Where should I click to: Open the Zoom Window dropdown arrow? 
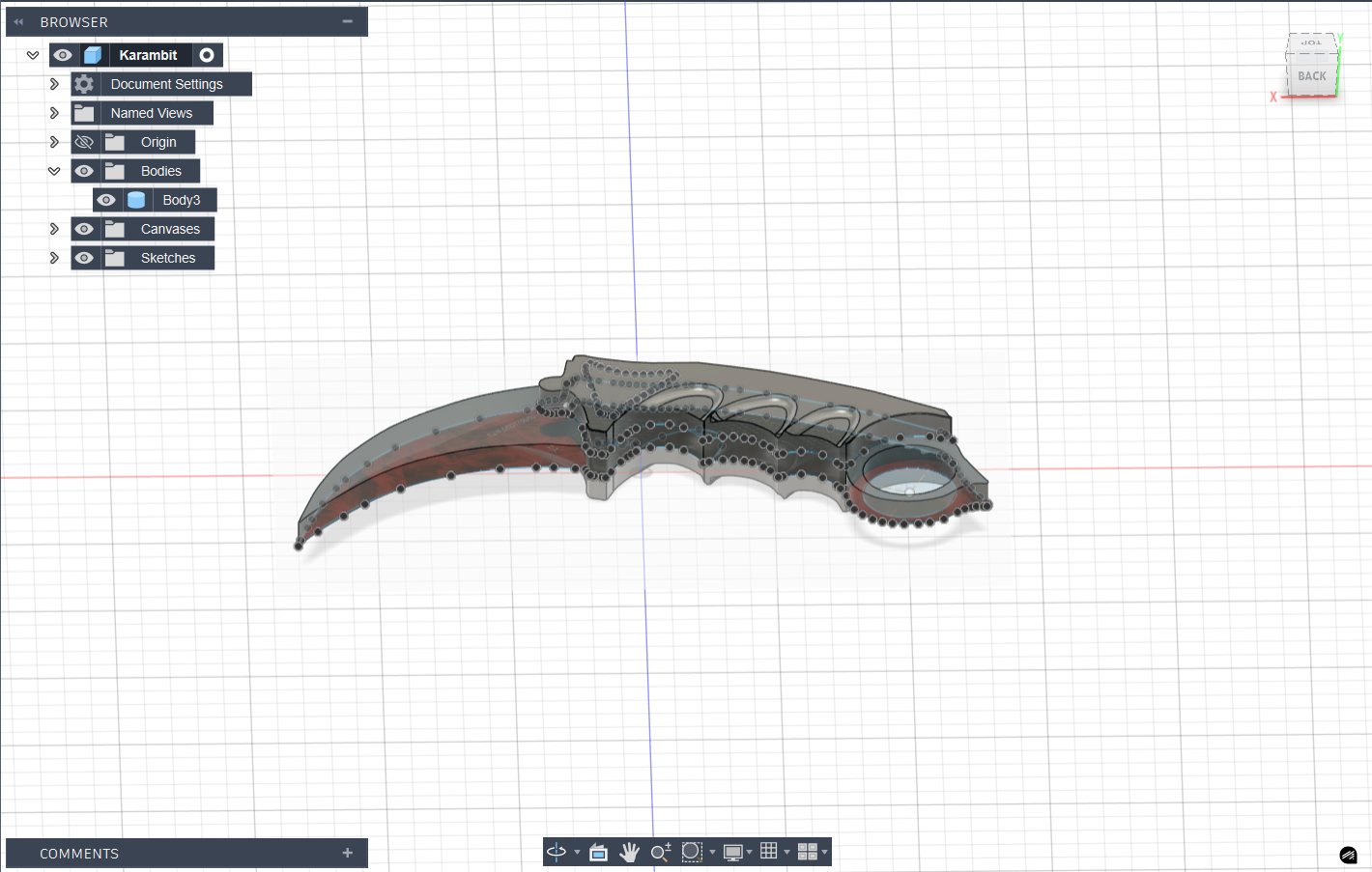(712, 852)
